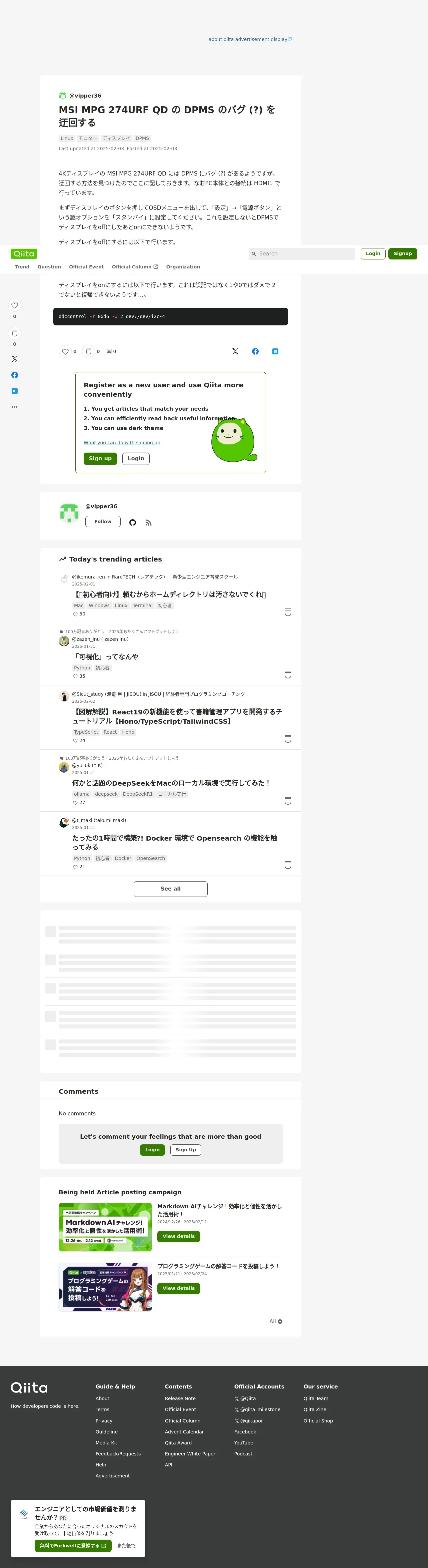Share on Facebook below the article
This screenshot has height=1568, width=428.
[255, 351]
